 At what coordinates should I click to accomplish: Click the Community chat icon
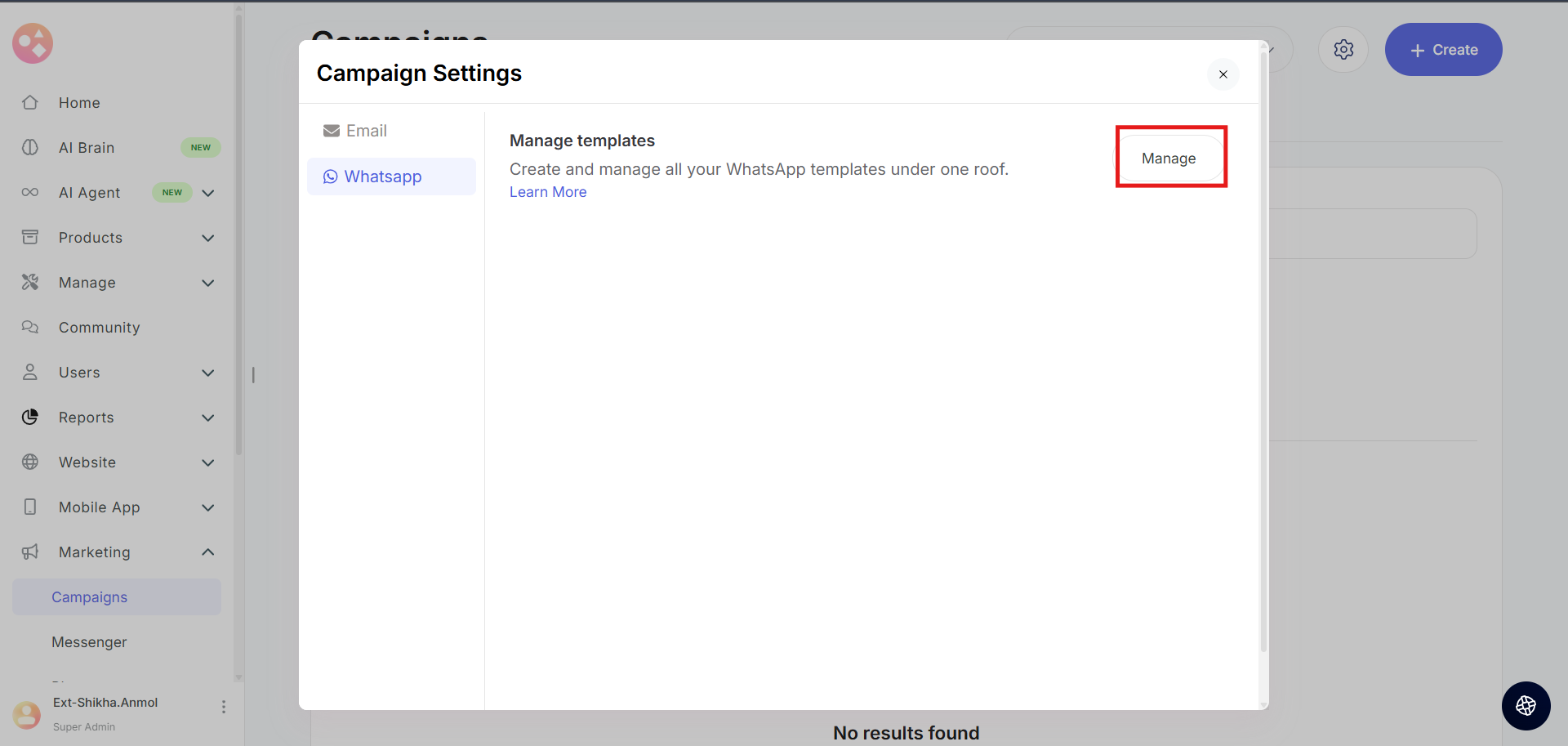[30, 328]
